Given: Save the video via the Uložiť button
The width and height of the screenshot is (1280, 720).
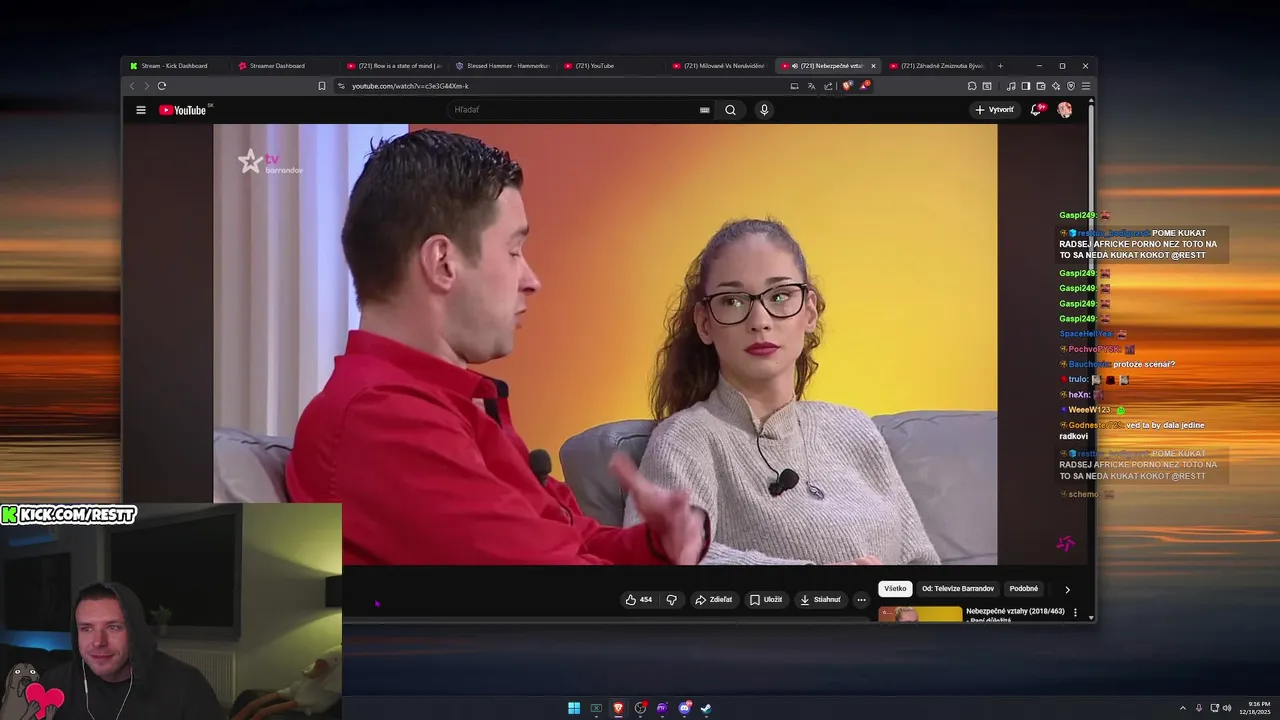Looking at the screenshot, I should click(767, 600).
